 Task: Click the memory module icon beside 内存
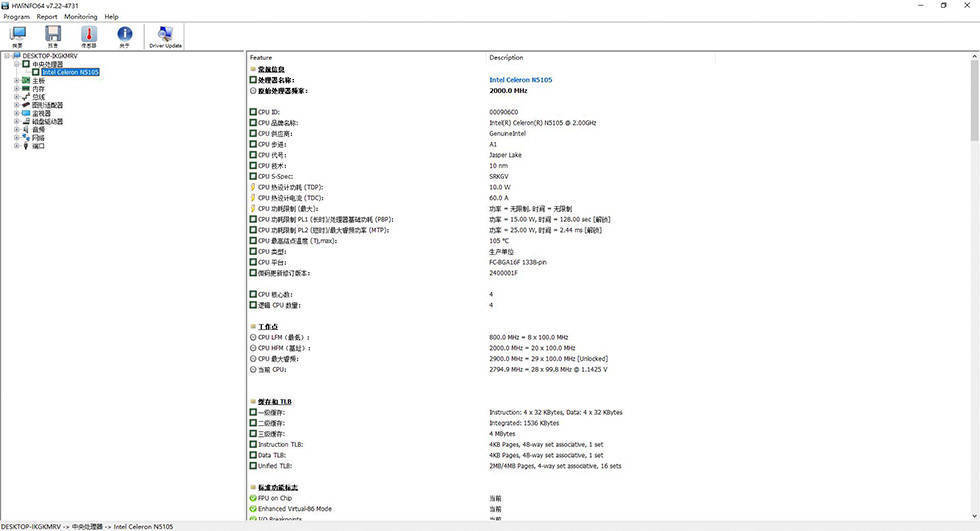26,89
